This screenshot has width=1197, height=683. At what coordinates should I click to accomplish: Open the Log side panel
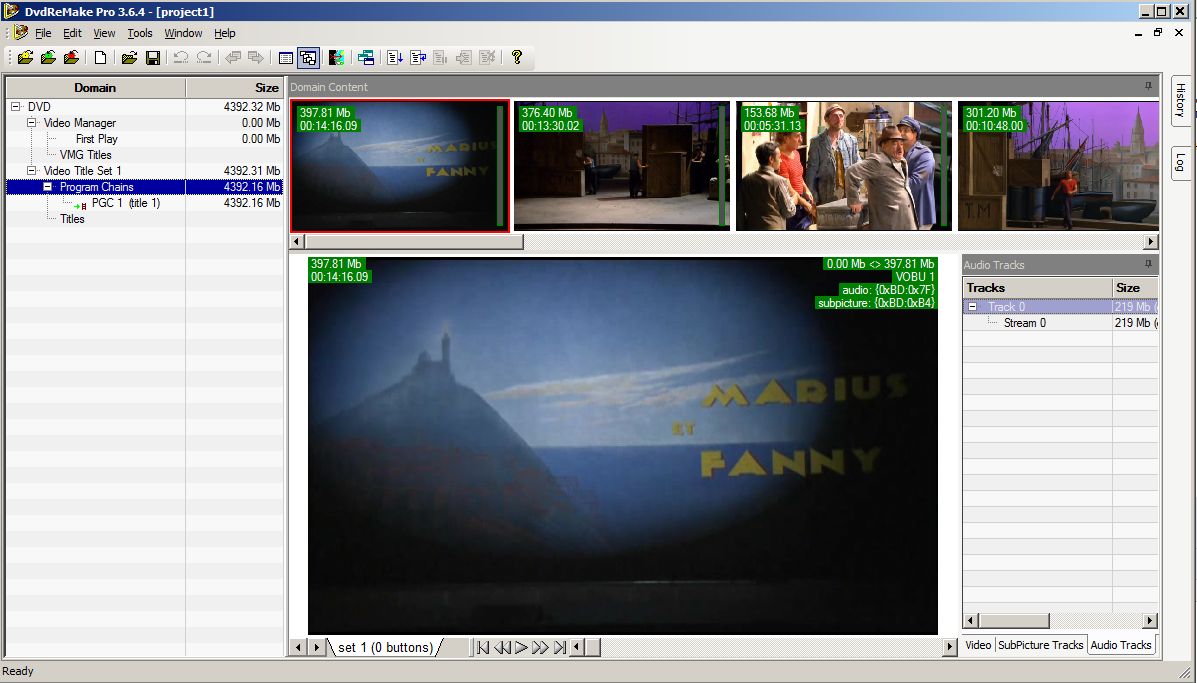click(1180, 162)
